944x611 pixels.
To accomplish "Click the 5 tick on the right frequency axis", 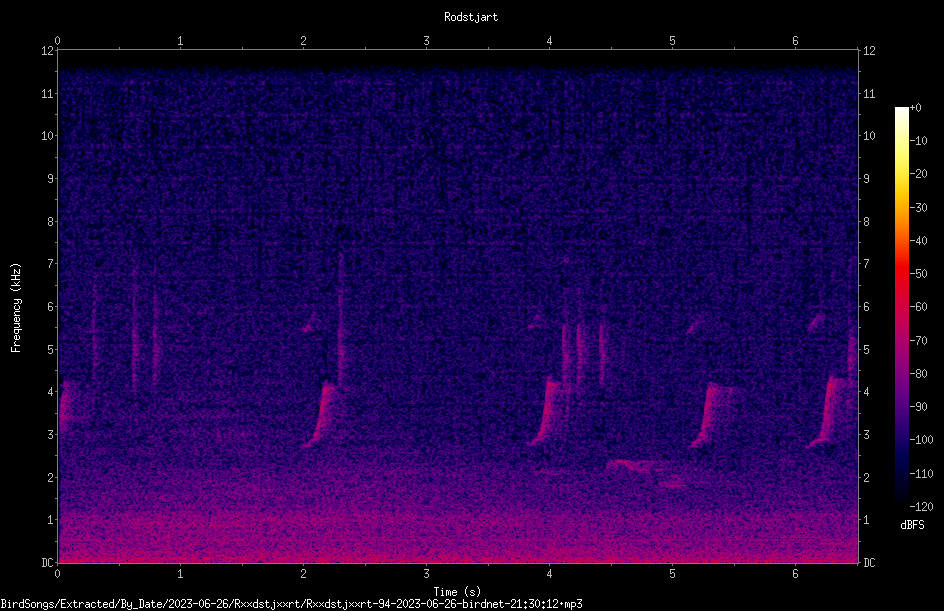I will (866, 350).
